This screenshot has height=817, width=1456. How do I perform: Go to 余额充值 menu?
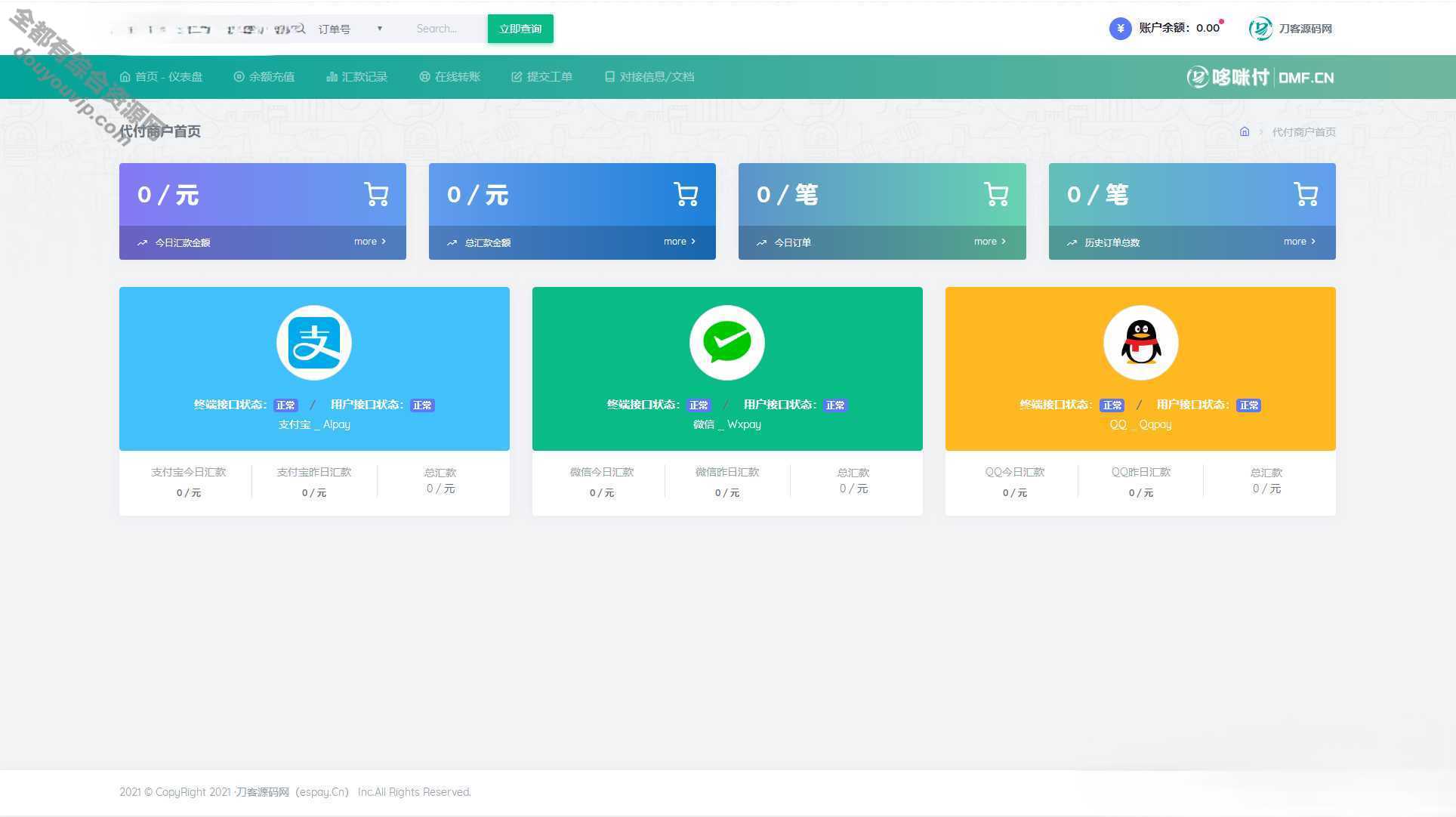click(264, 76)
